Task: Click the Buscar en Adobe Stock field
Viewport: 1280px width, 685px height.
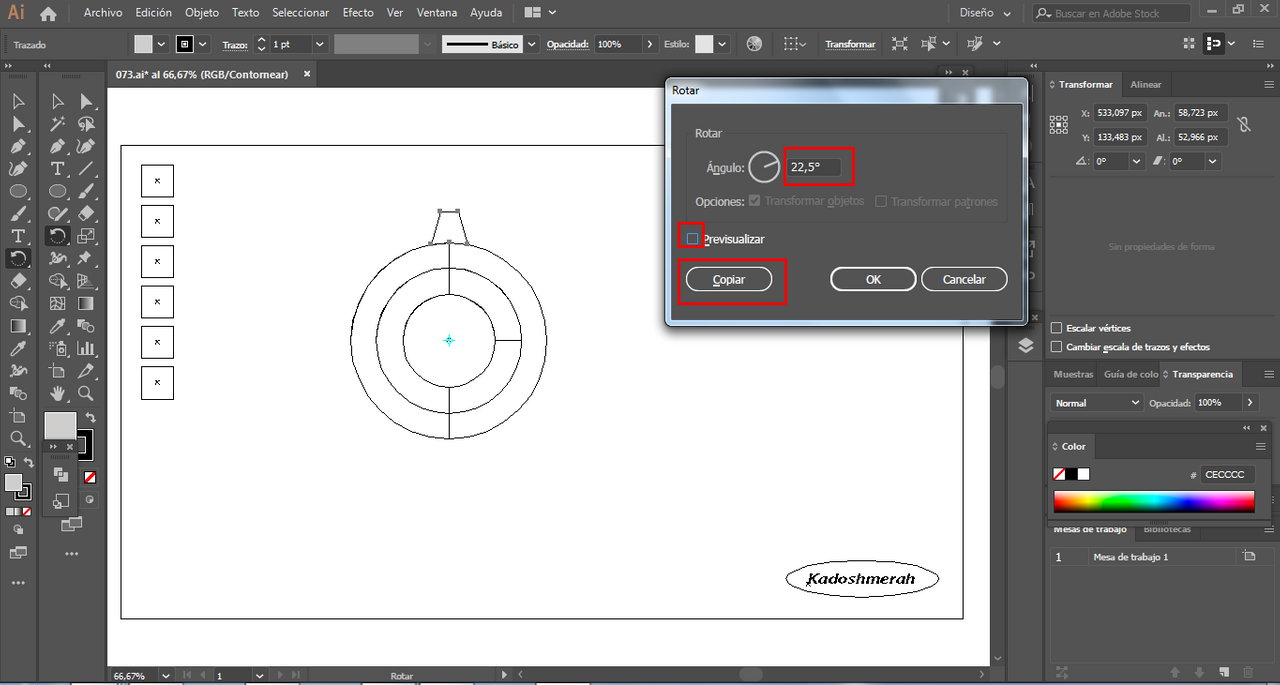Action: 1112,14
